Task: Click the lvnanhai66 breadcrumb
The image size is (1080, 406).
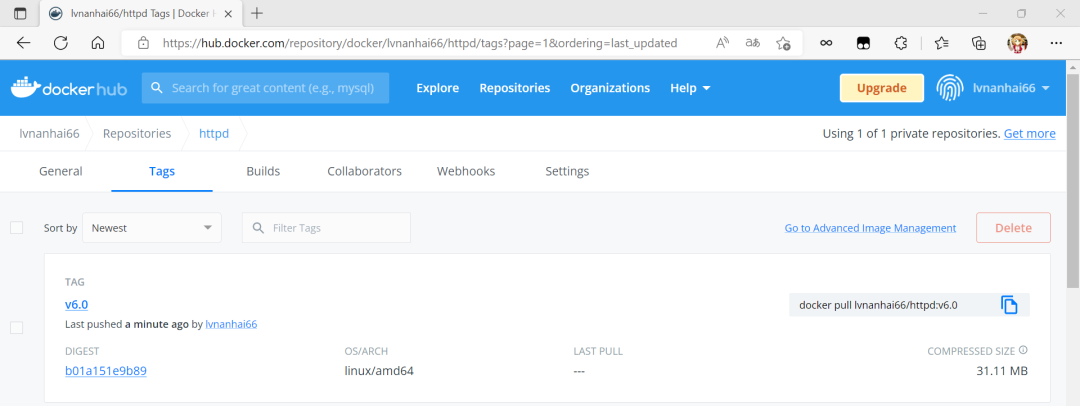Action: coord(50,134)
